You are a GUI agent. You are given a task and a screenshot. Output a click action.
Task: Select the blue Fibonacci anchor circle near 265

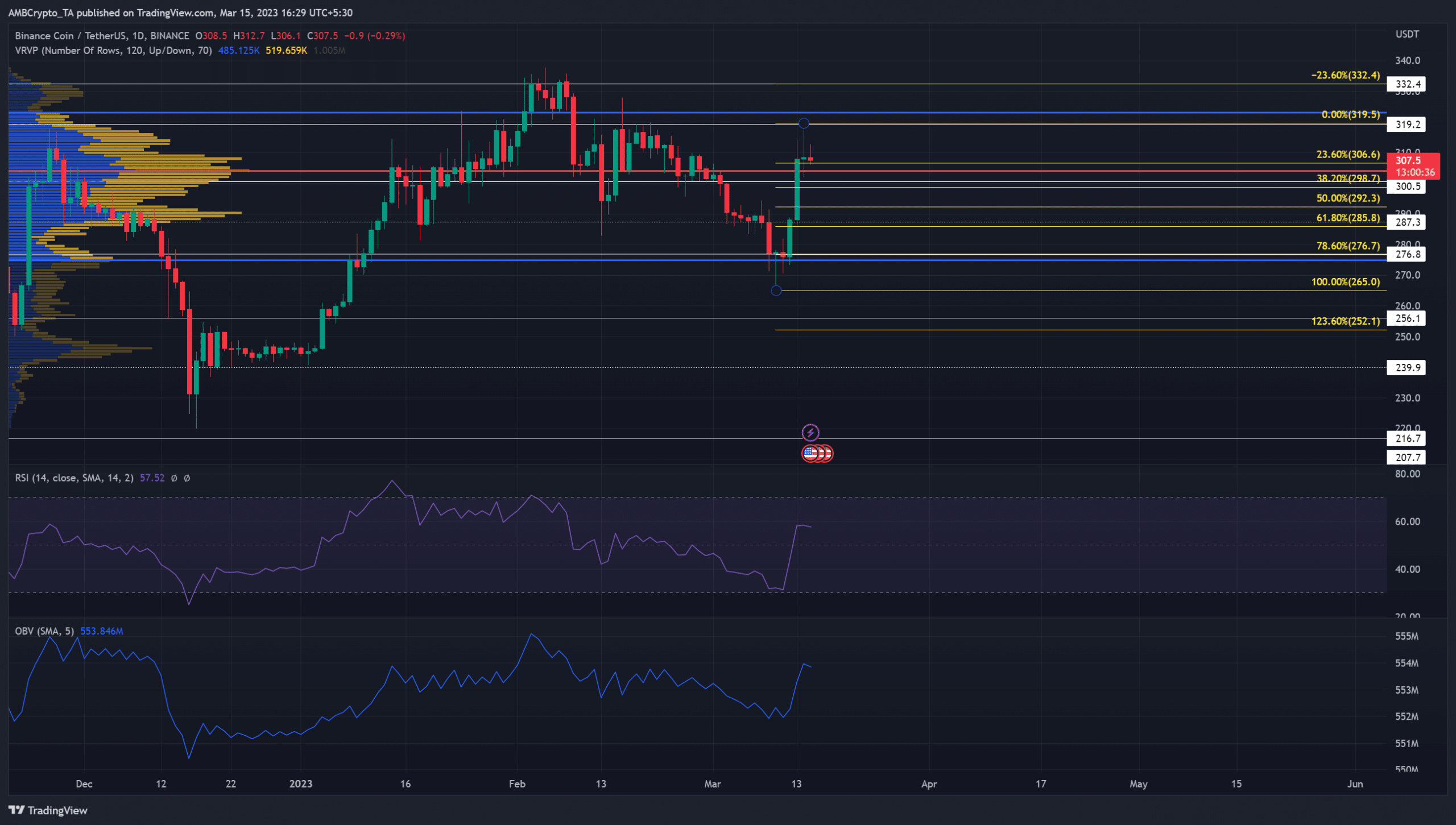click(776, 291)
